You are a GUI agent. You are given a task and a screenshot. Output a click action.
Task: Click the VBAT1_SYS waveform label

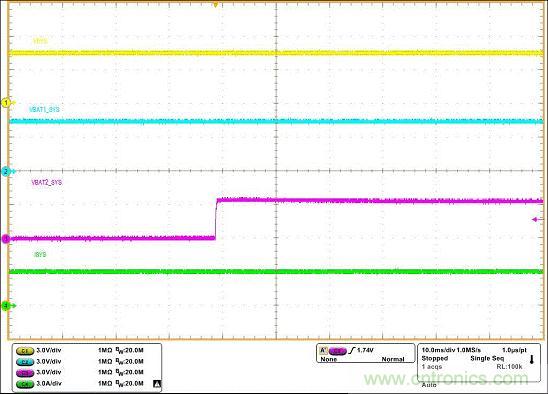44,110
